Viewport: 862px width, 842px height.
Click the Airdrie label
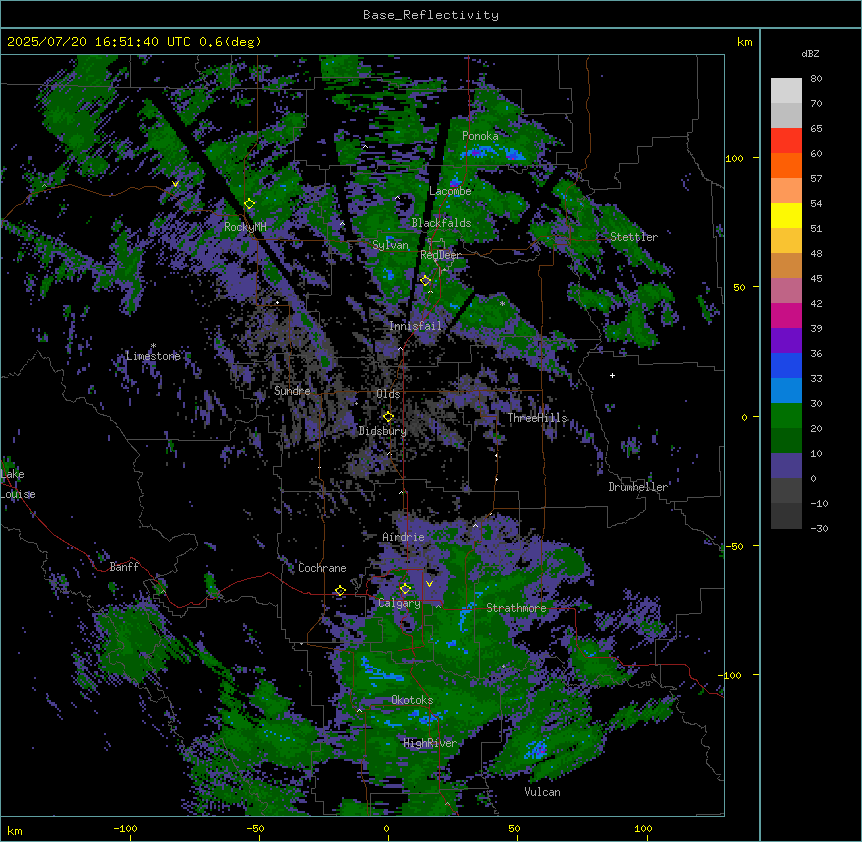coord(403,537)
